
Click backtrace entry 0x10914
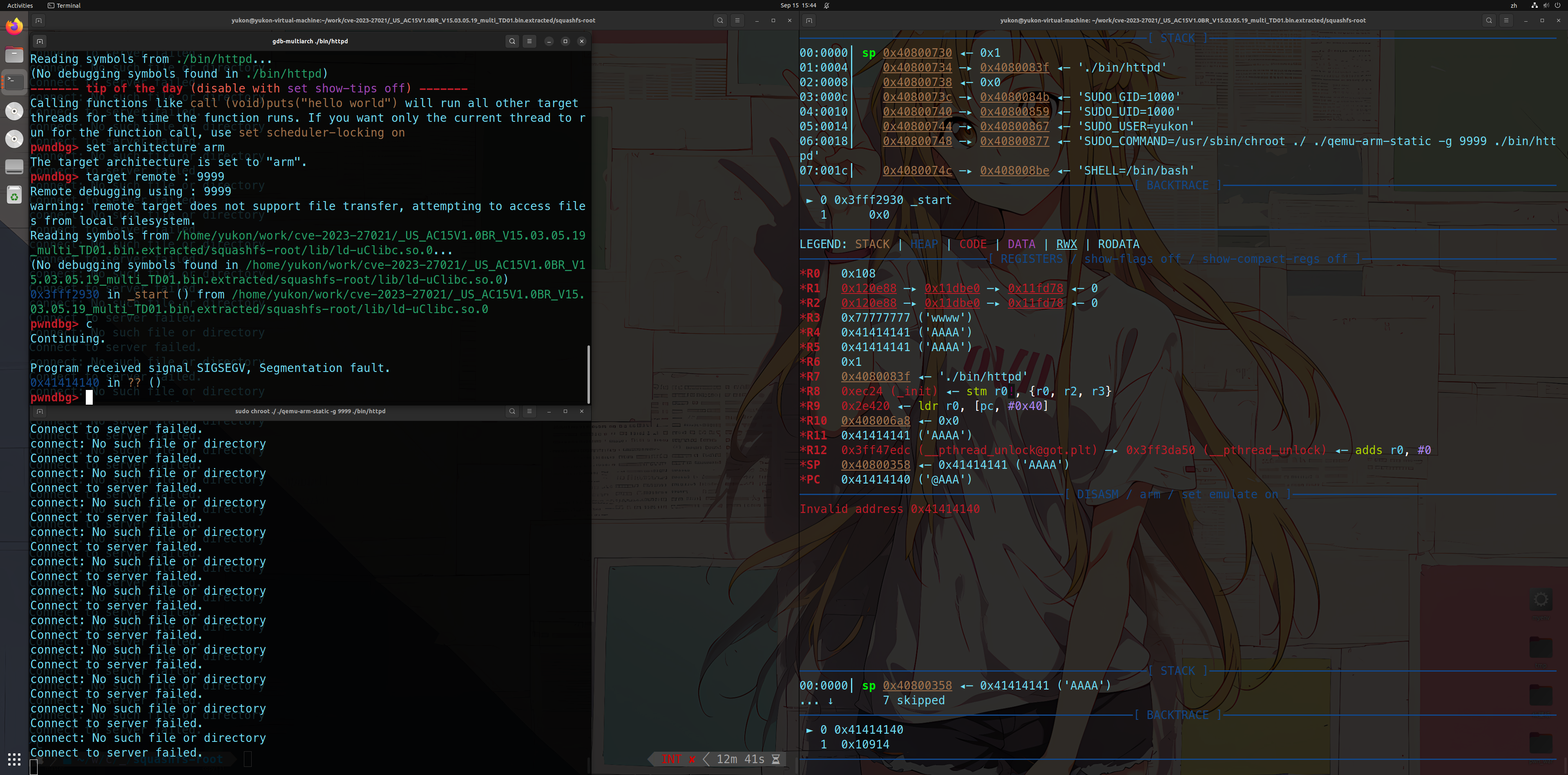click(865, 745)
